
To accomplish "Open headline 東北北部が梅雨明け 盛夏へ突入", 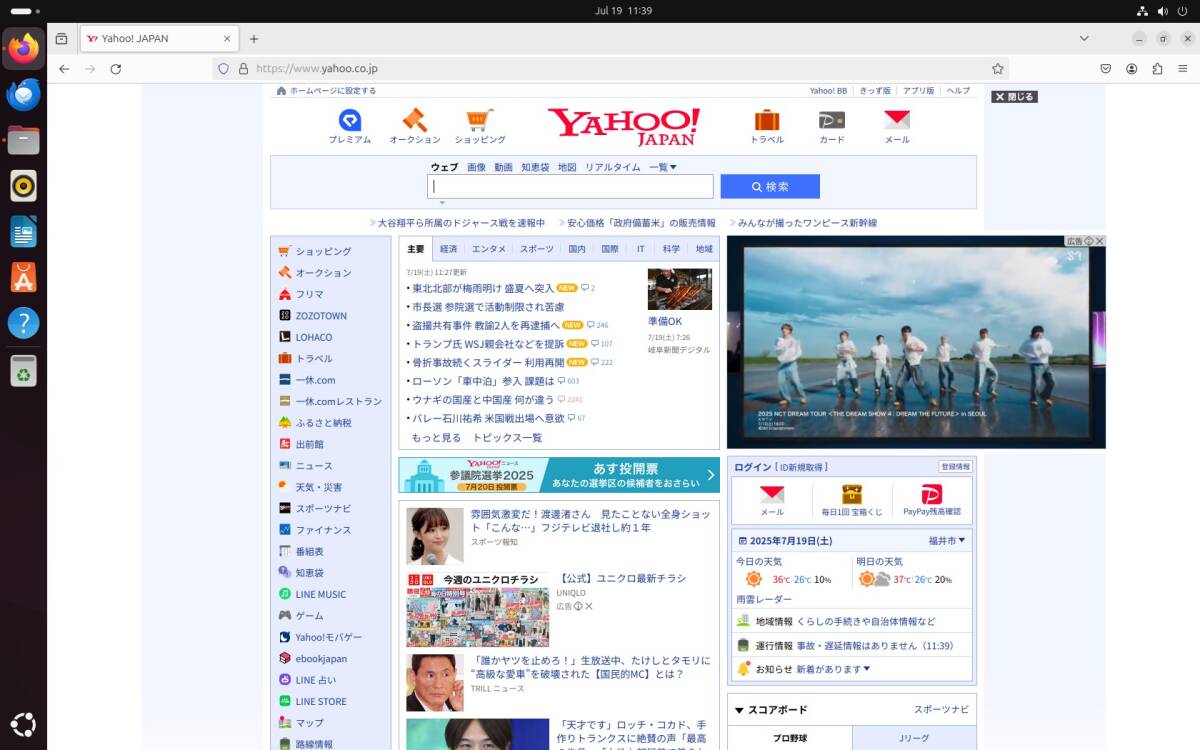I will 483,288.
